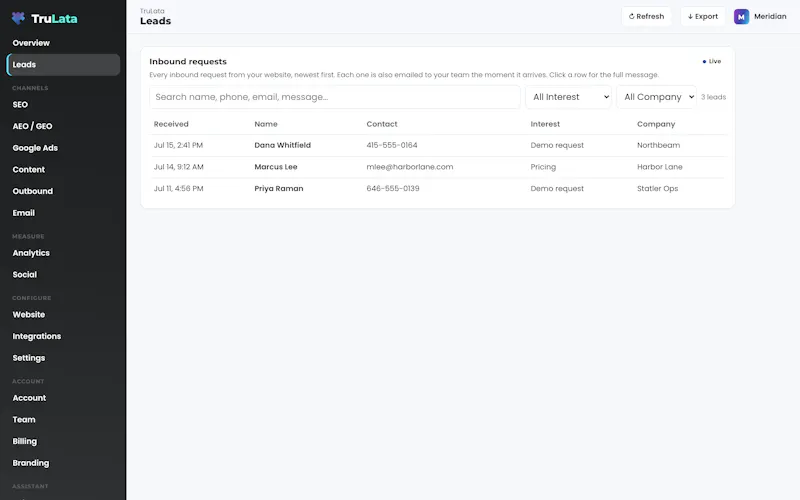This screenshot has height=500, width=800.
Task: Click the Name column header
Action: point(266,124)
